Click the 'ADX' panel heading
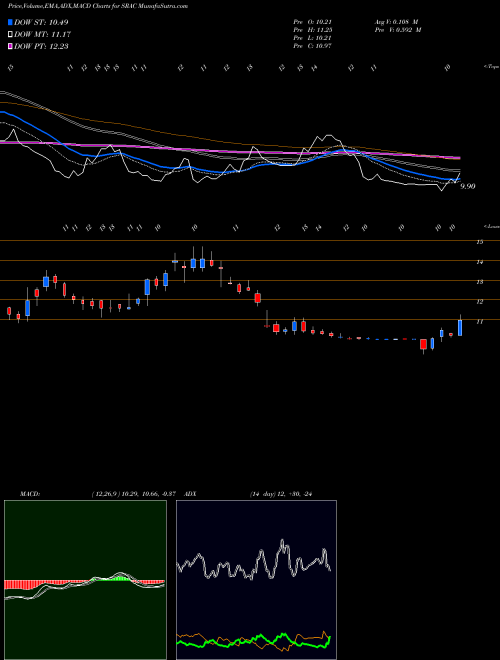The width and height of the screenshot is (500, 660). (x=190, y=494)
